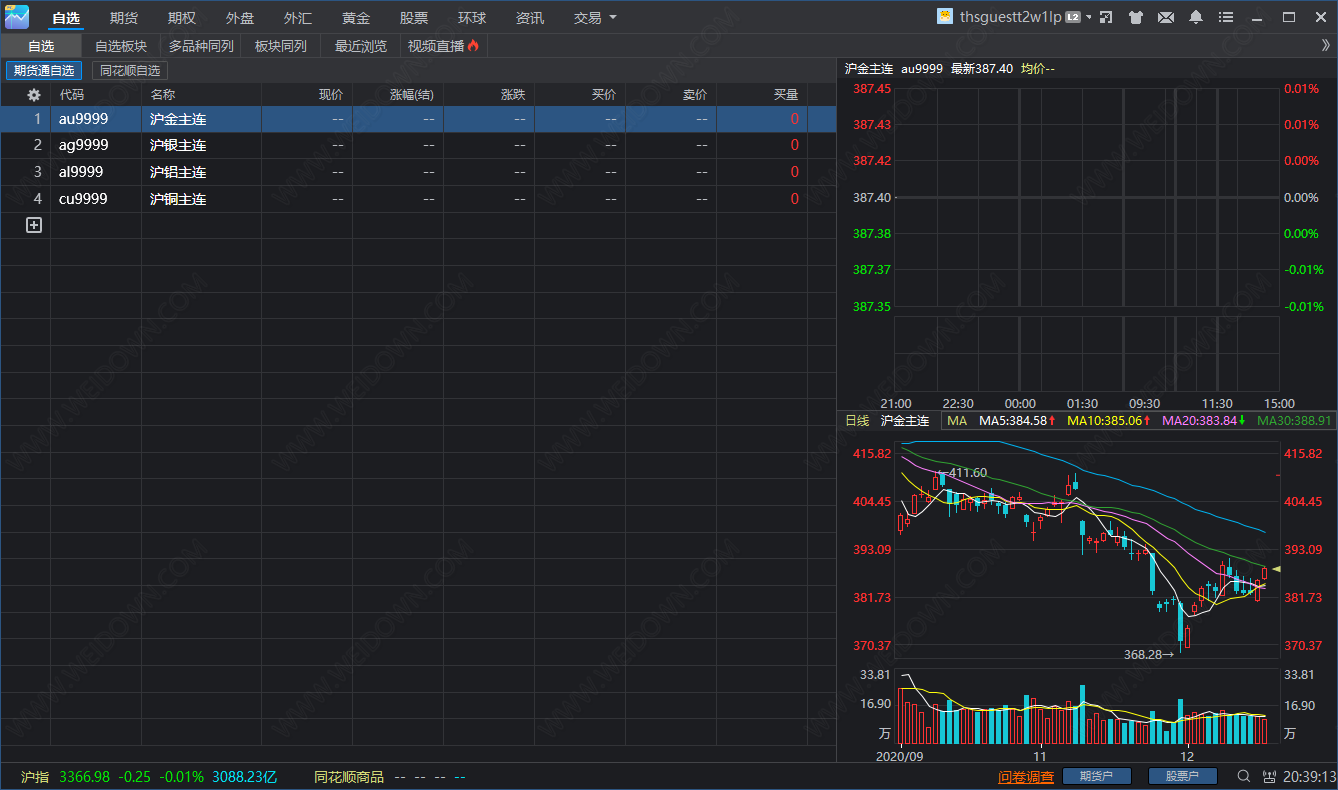
Task: Click the app logo icon in title bar
Action: [x=17, y=17]
